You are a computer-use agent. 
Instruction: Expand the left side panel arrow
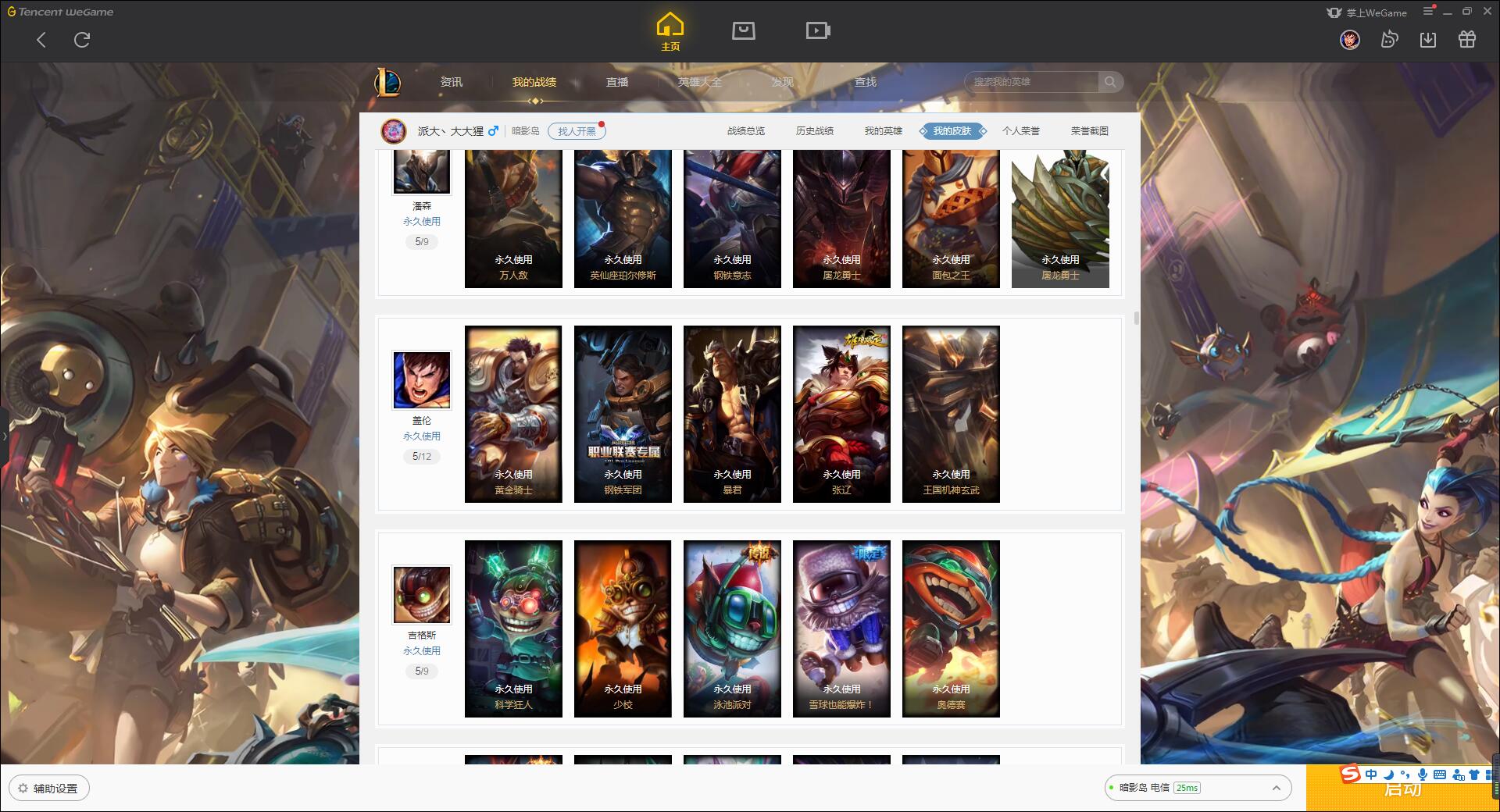pyautogui.click(x=4, y=436)
